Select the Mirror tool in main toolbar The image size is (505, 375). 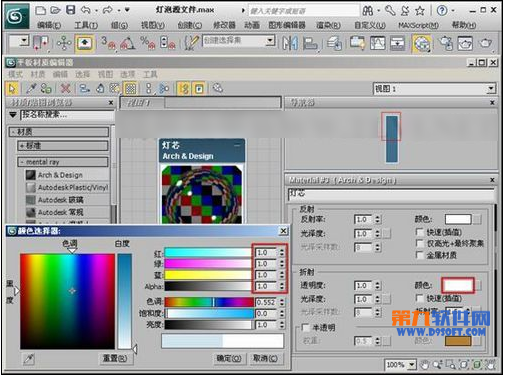tap(290, 43)
